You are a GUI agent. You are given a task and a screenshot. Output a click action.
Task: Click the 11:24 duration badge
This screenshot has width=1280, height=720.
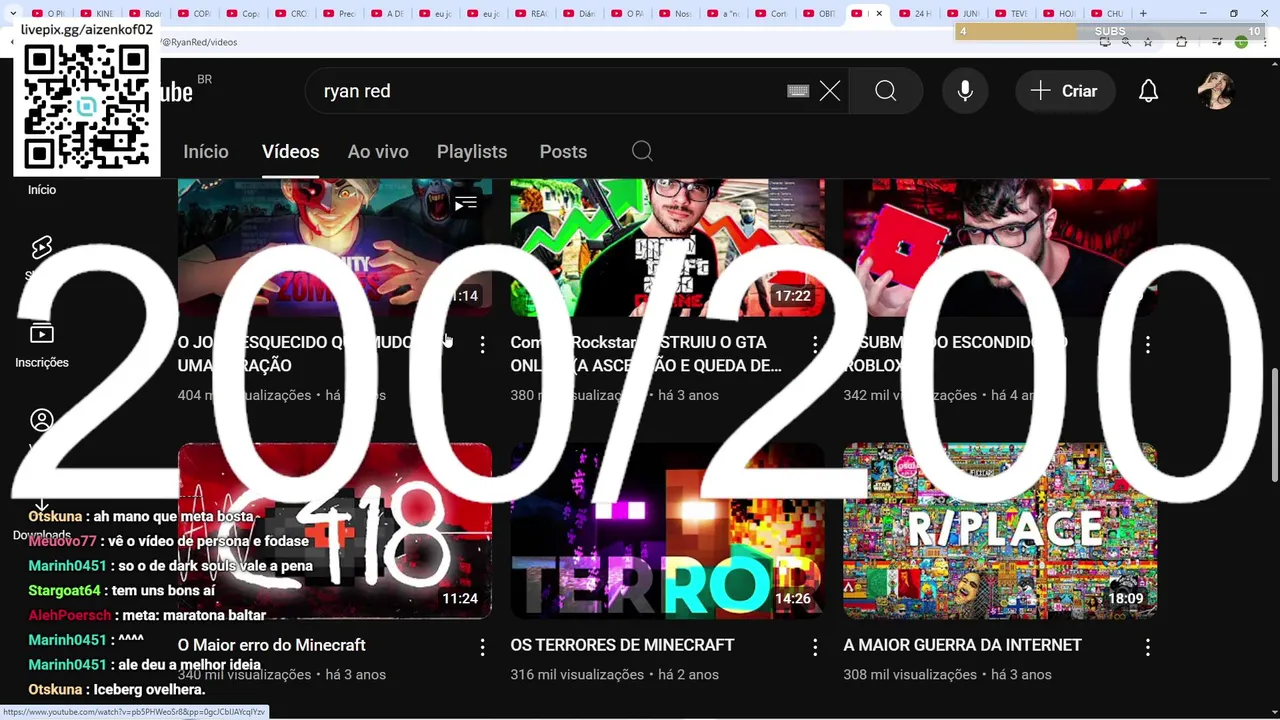click(x=460, y=598)
